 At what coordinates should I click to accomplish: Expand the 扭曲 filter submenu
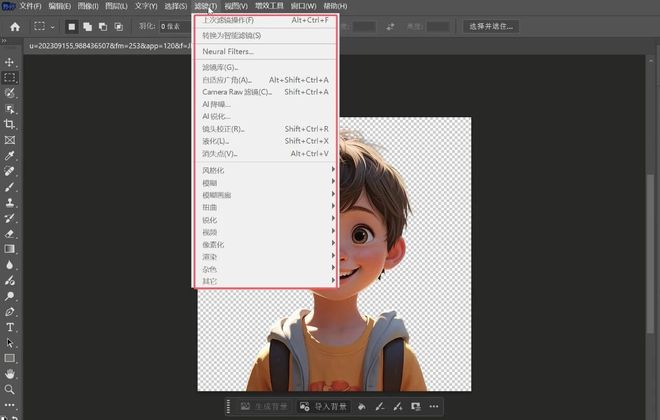click(265, 207)
